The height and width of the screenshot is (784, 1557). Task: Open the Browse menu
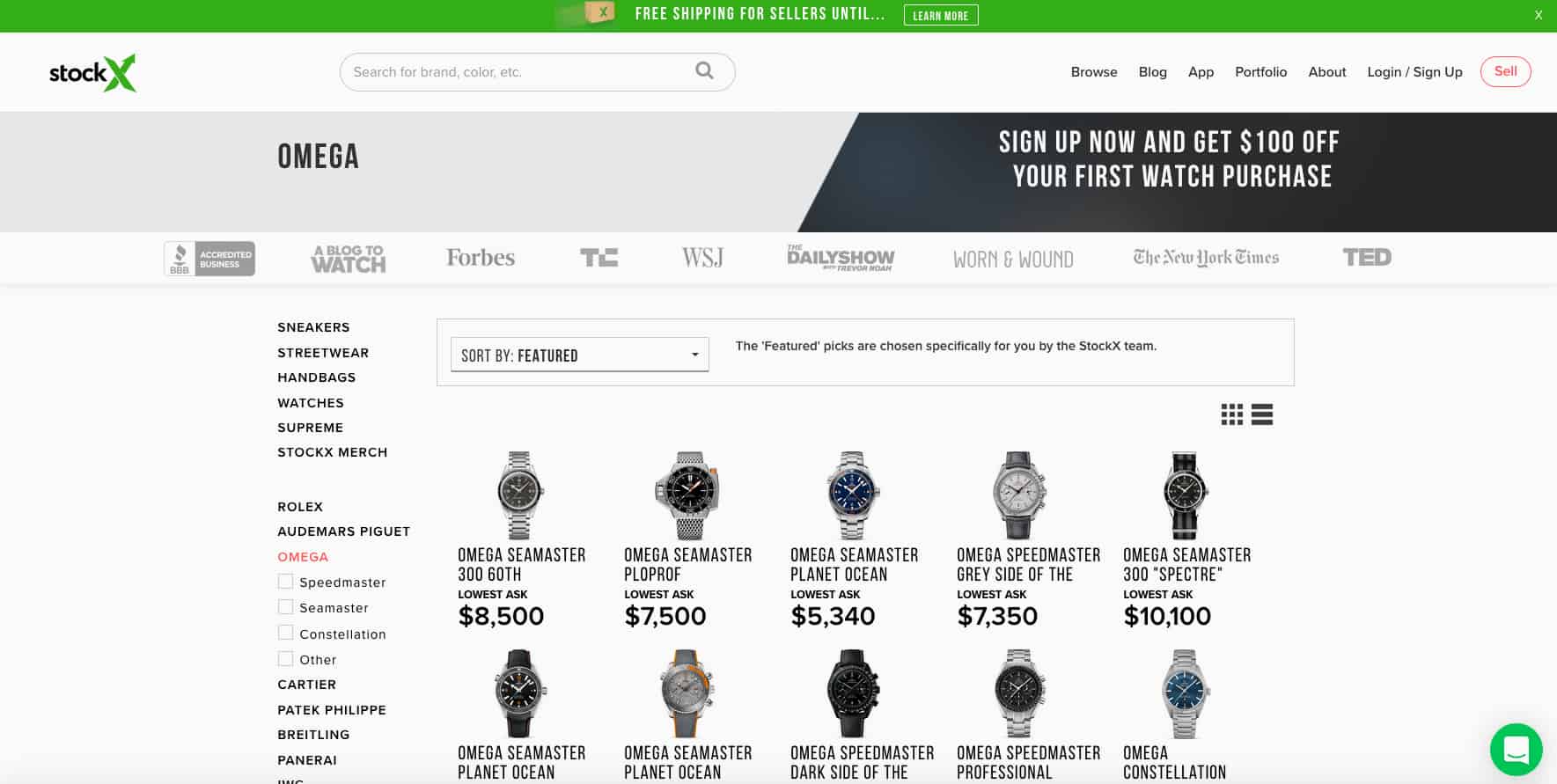(1094, 72)
